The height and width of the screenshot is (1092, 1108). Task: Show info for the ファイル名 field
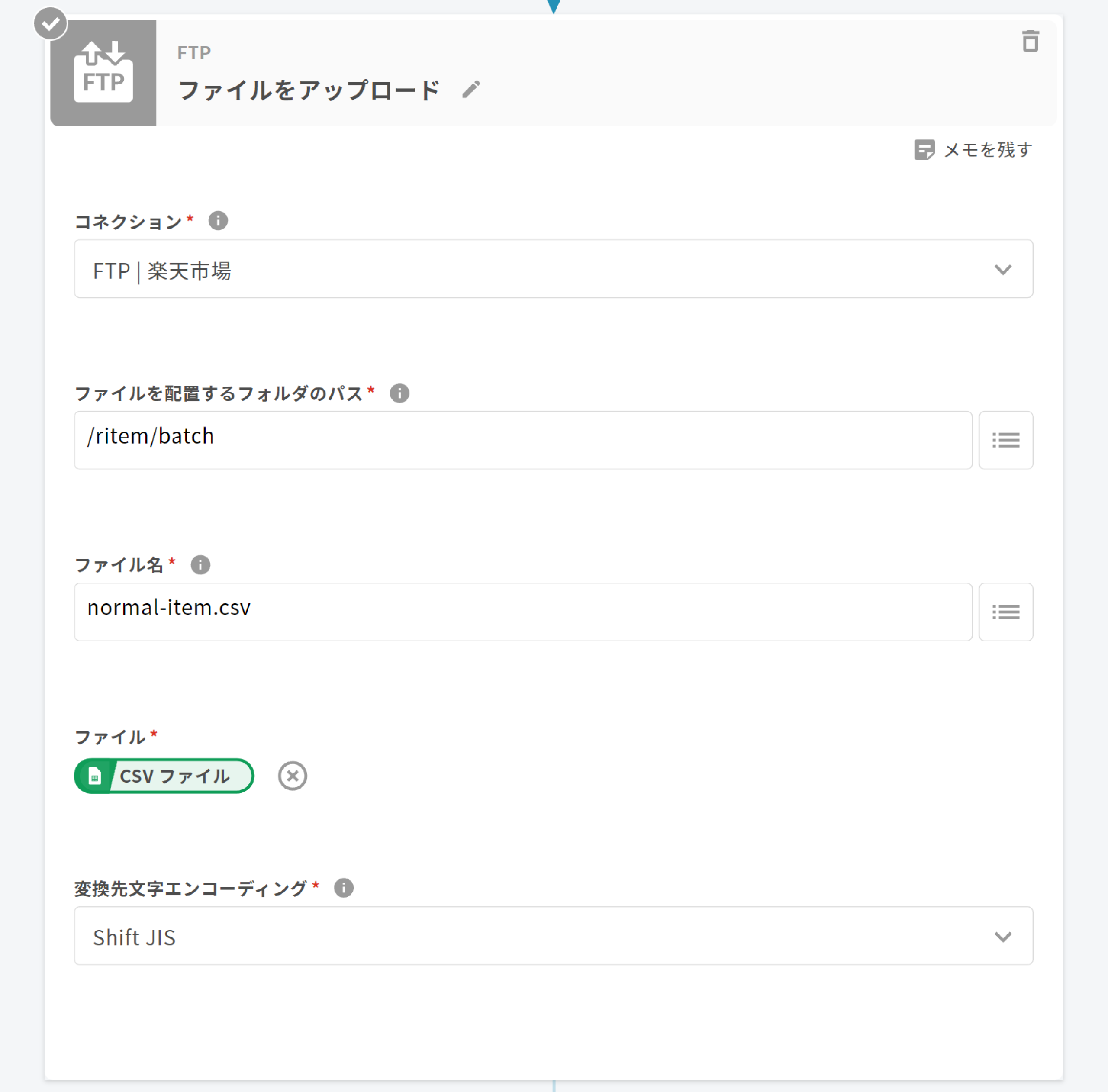tap(200, 565)
